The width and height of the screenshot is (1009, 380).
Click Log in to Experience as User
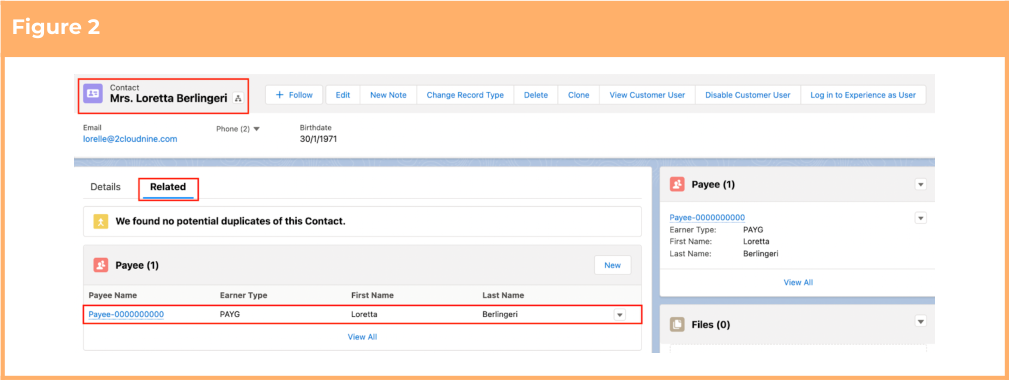tap(863, 95)
